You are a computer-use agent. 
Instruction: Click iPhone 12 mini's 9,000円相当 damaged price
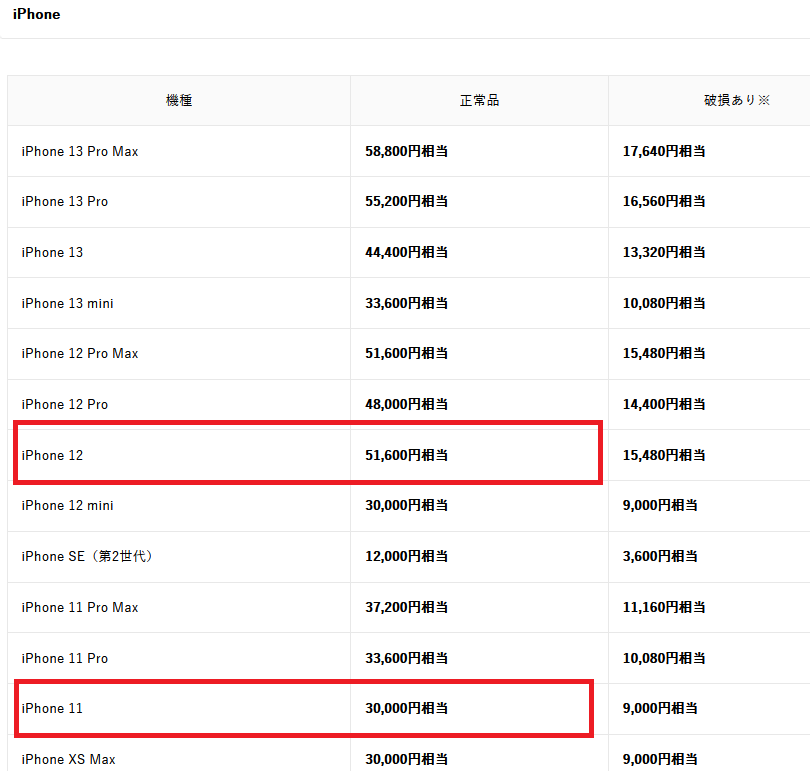(660, 506)
